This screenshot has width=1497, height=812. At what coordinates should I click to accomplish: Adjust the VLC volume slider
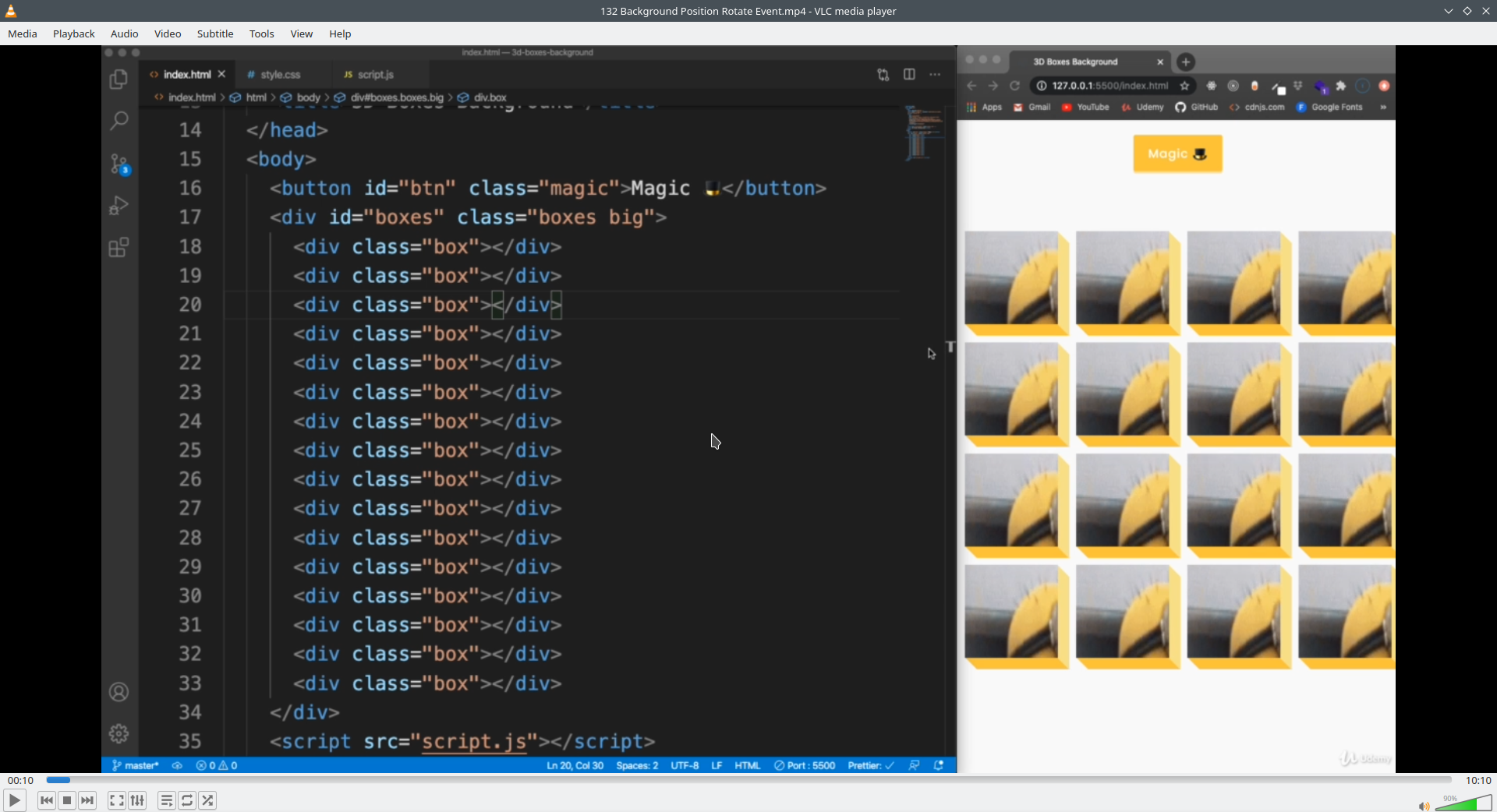pos(1463,803)
